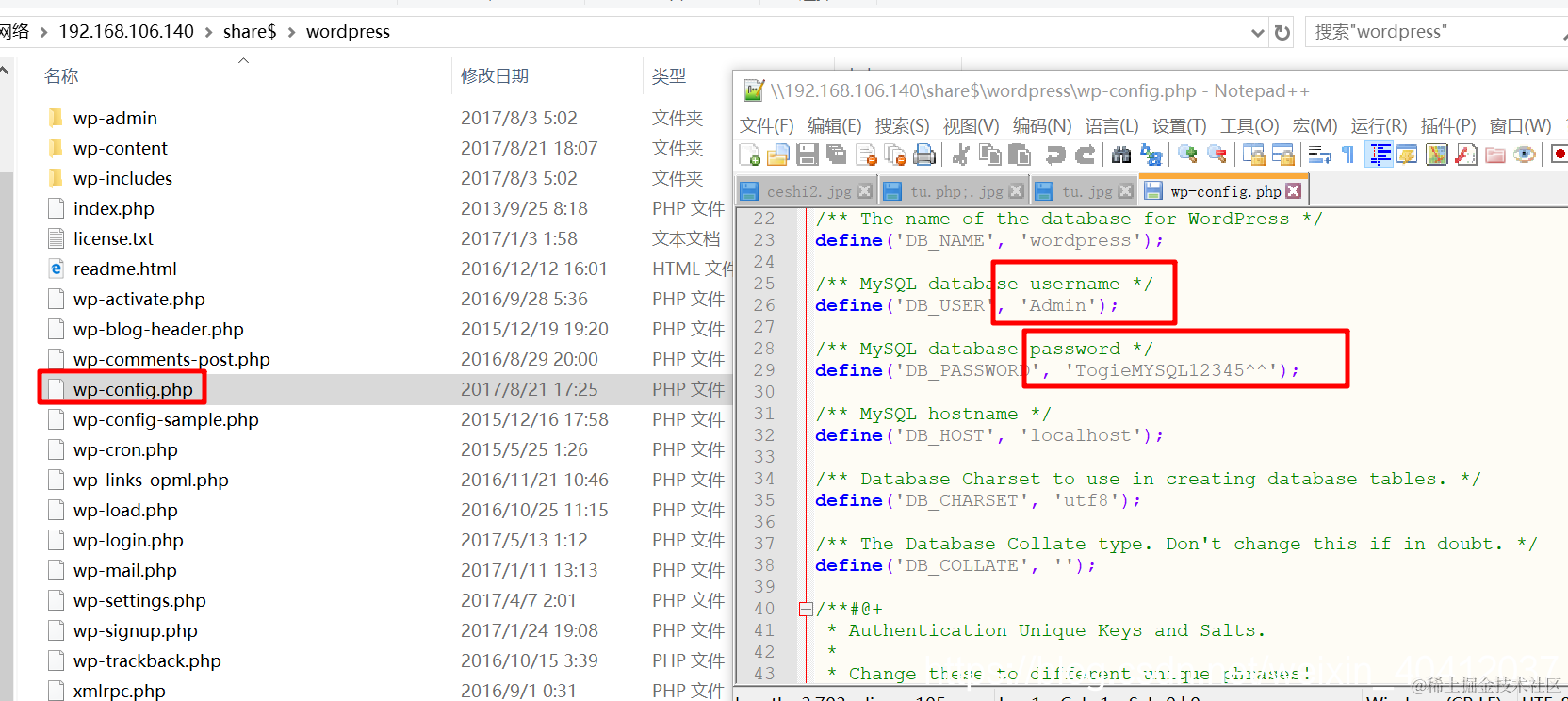This screenshot has height=701, width=1568.
Task: Open the Function List icon
Action: click(x=1466, y=155)
